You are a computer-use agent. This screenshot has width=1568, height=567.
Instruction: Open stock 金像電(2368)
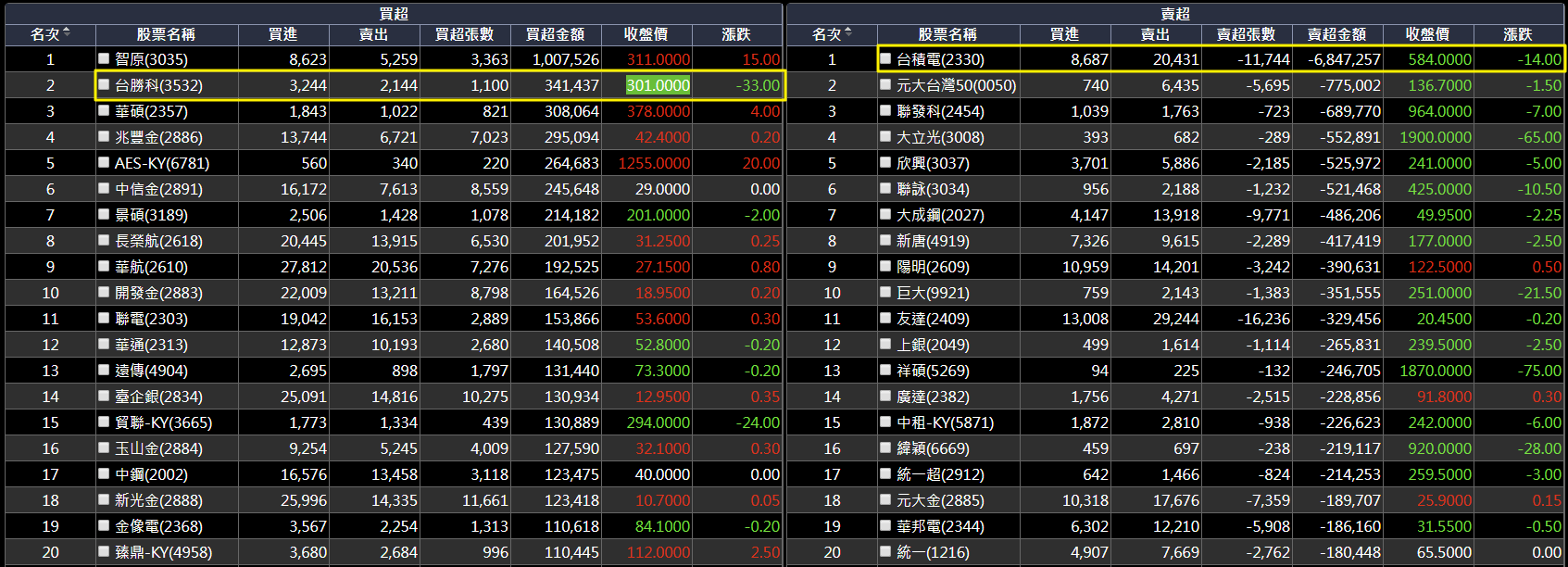[158, 526]
